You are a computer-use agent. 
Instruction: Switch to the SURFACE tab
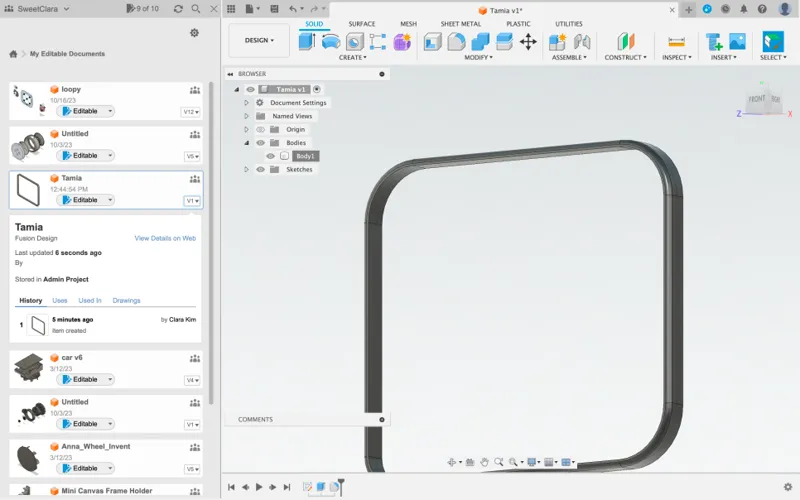pos(362,24)
